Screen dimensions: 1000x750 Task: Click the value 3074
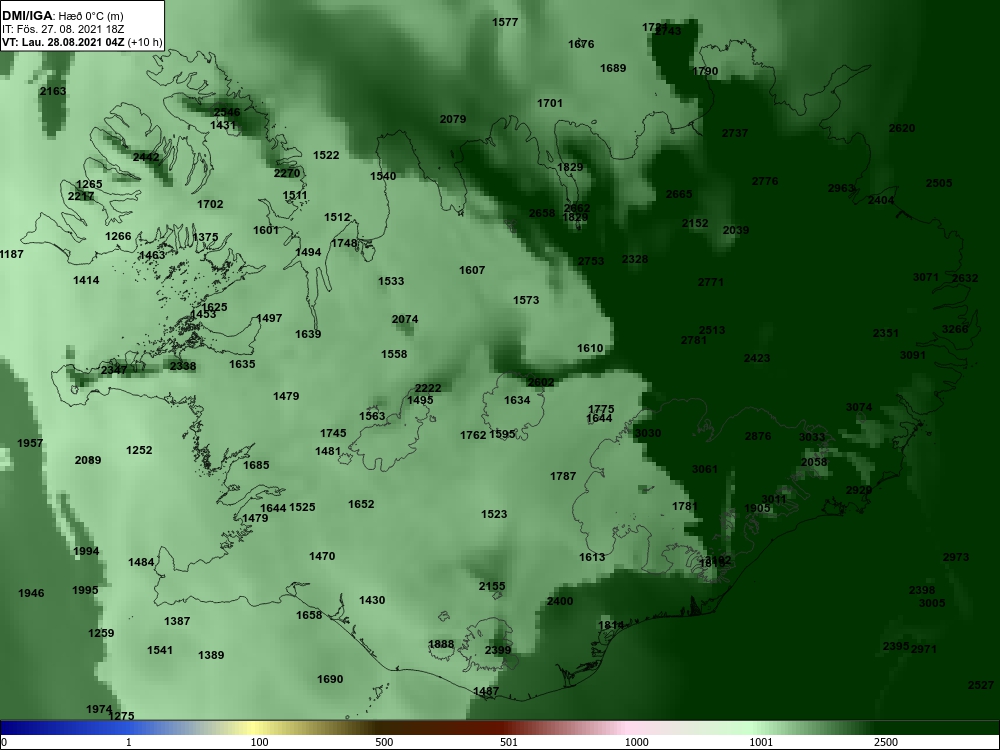coord(859,408)
